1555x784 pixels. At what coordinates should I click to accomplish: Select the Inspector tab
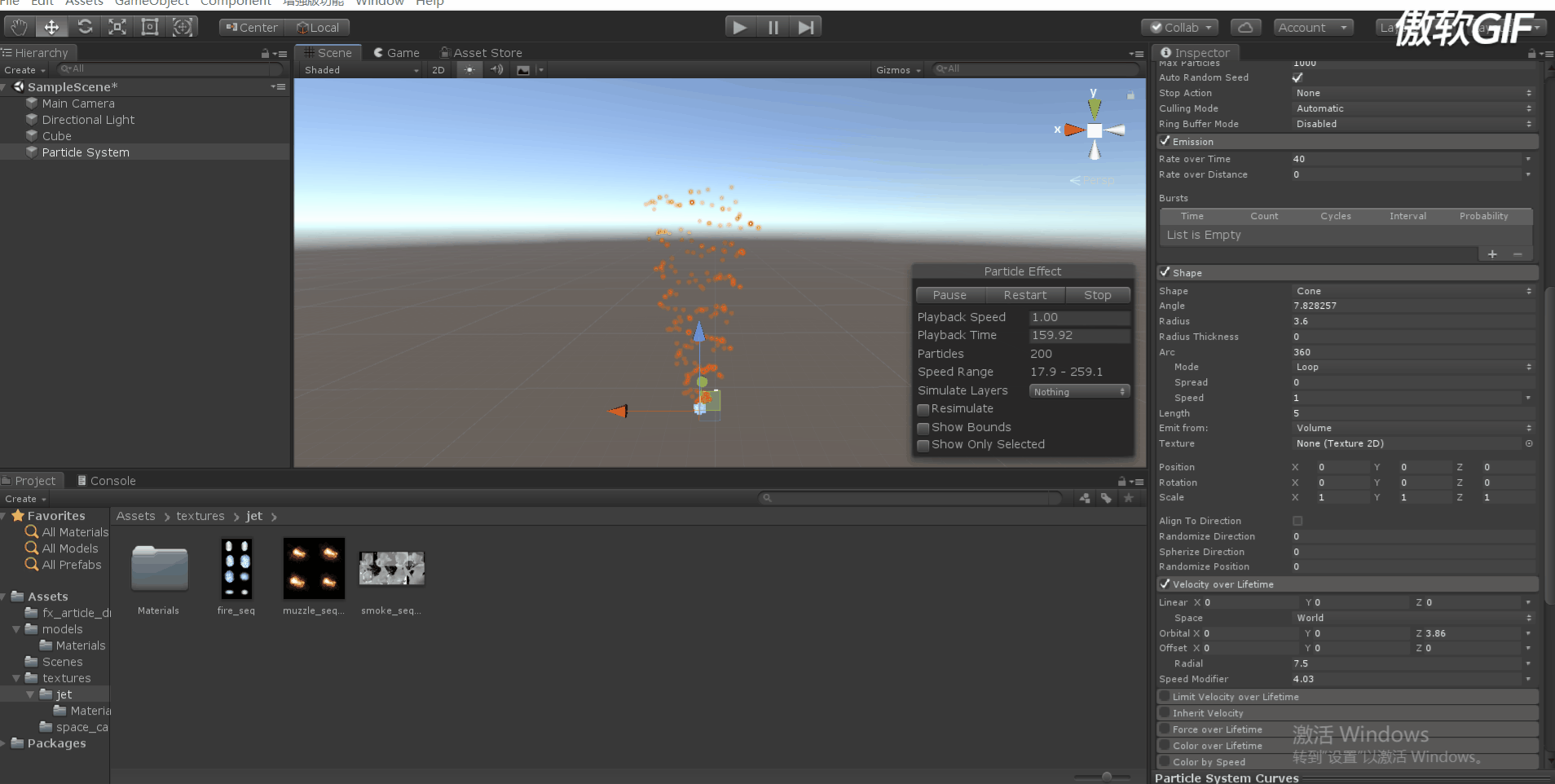click(1195, 53)
